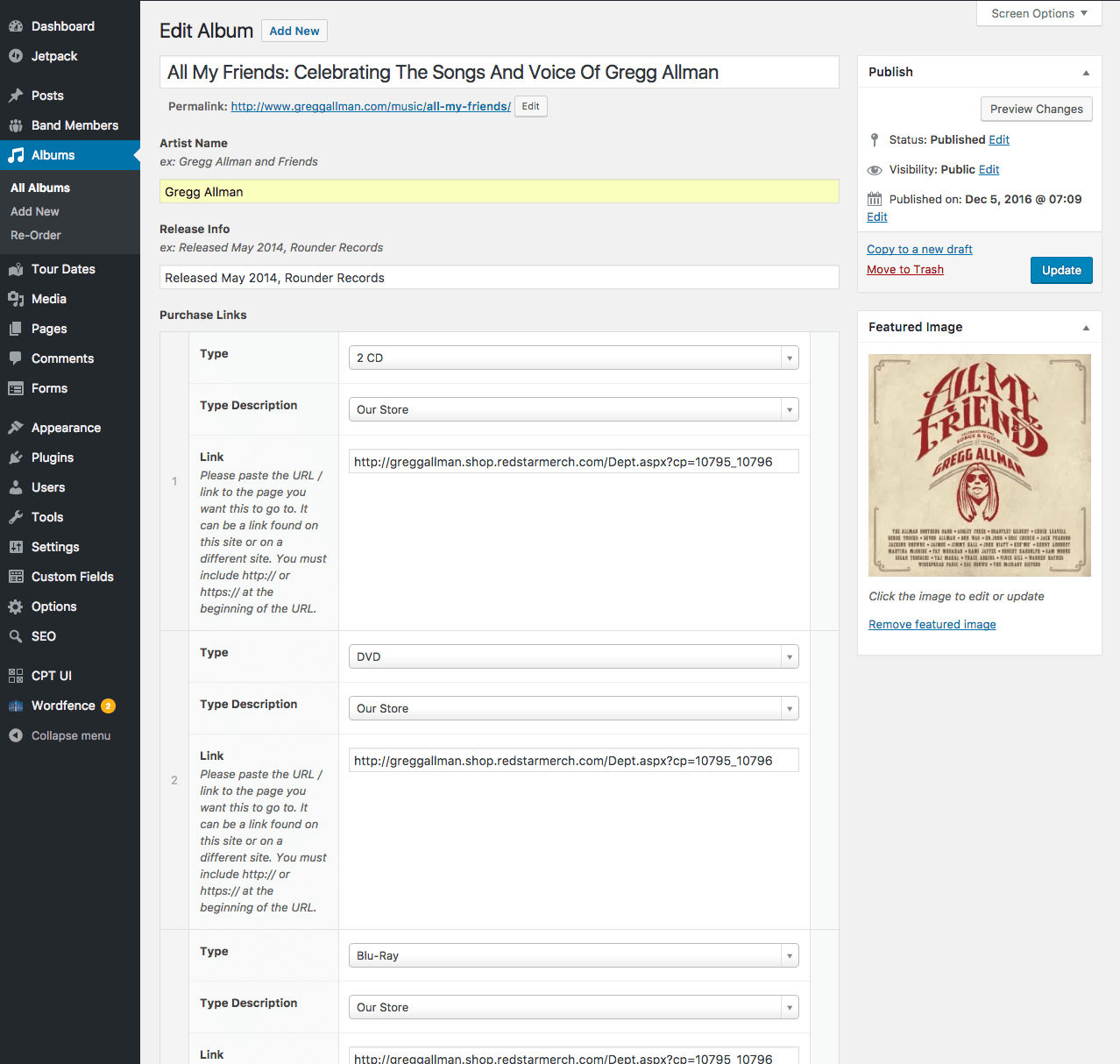1120x1064 pixels.
Task: Click the Comments speech bubble icon
Action: (16, 358)
